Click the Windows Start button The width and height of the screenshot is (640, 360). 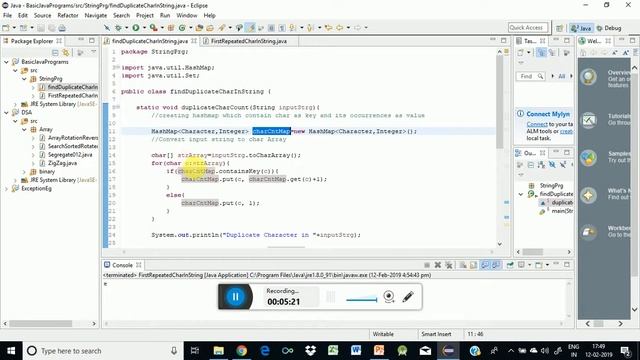point(11,351)
